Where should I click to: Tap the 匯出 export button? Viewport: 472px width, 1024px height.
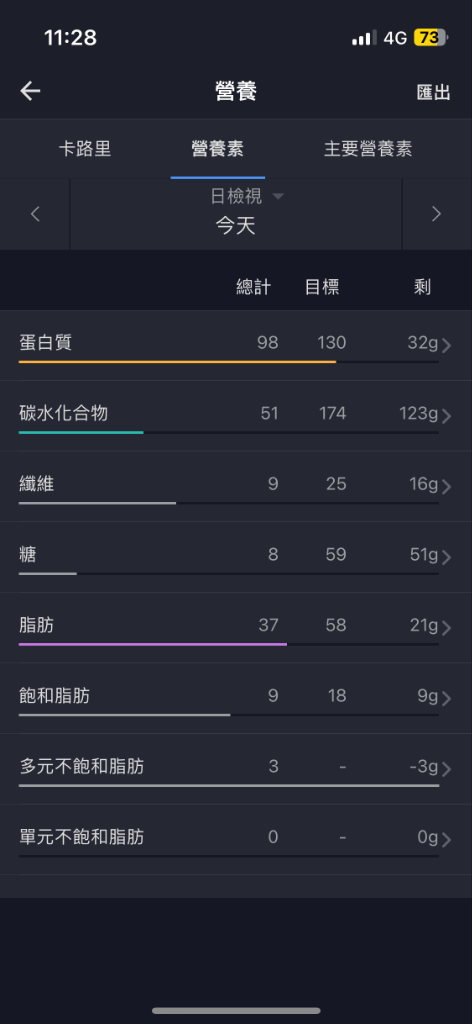[433, 92]
